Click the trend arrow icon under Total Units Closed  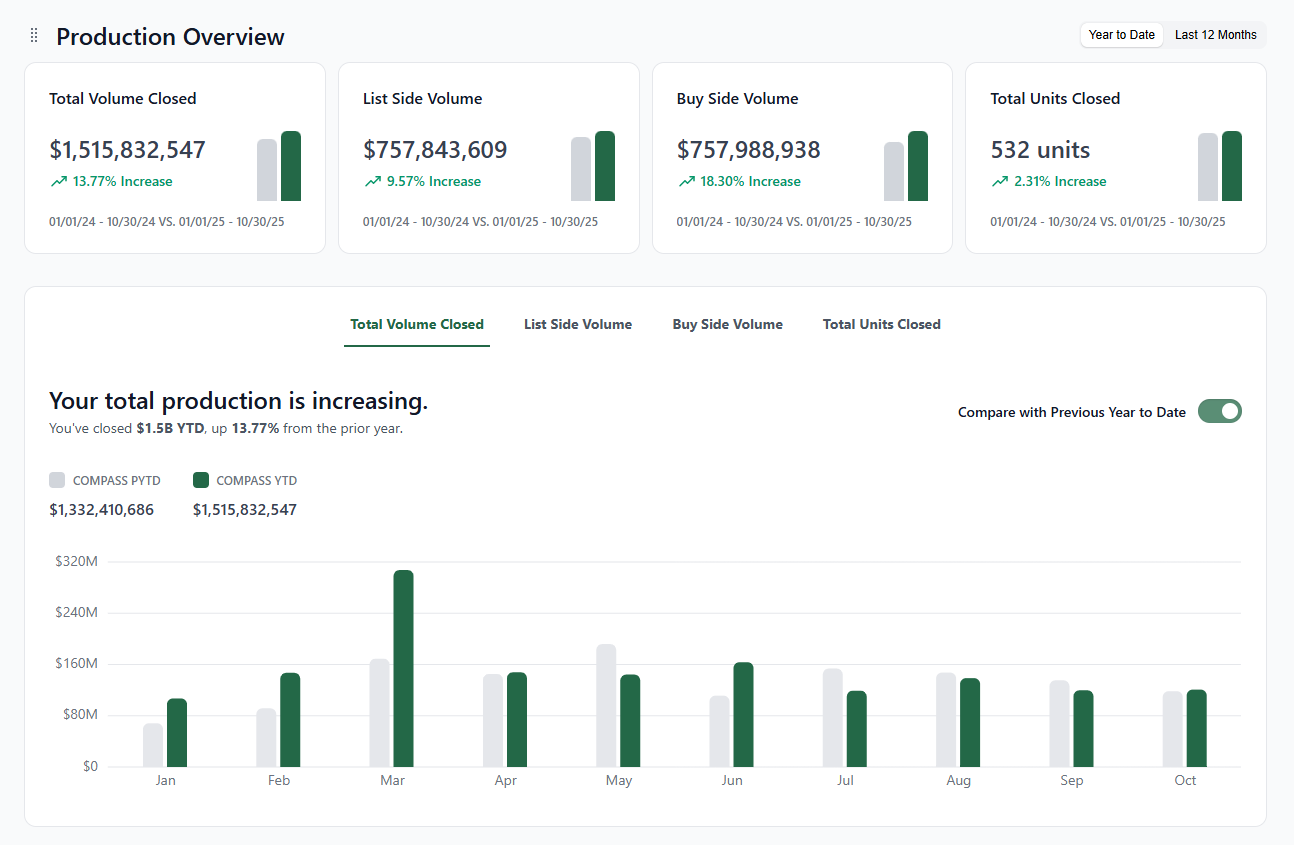pos(1000,182)
